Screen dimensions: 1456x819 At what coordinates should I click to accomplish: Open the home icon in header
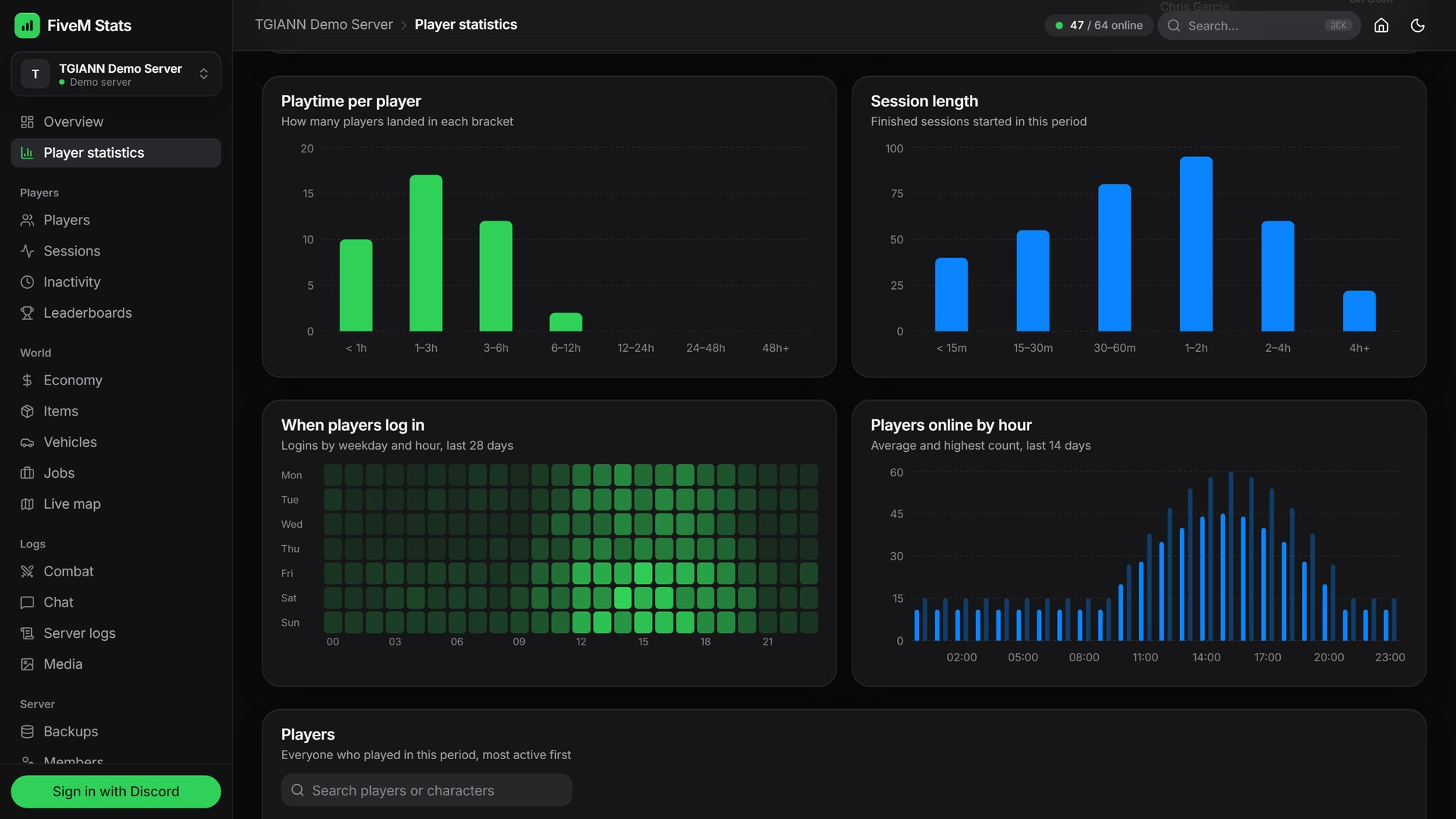[x=1381, y=25]
